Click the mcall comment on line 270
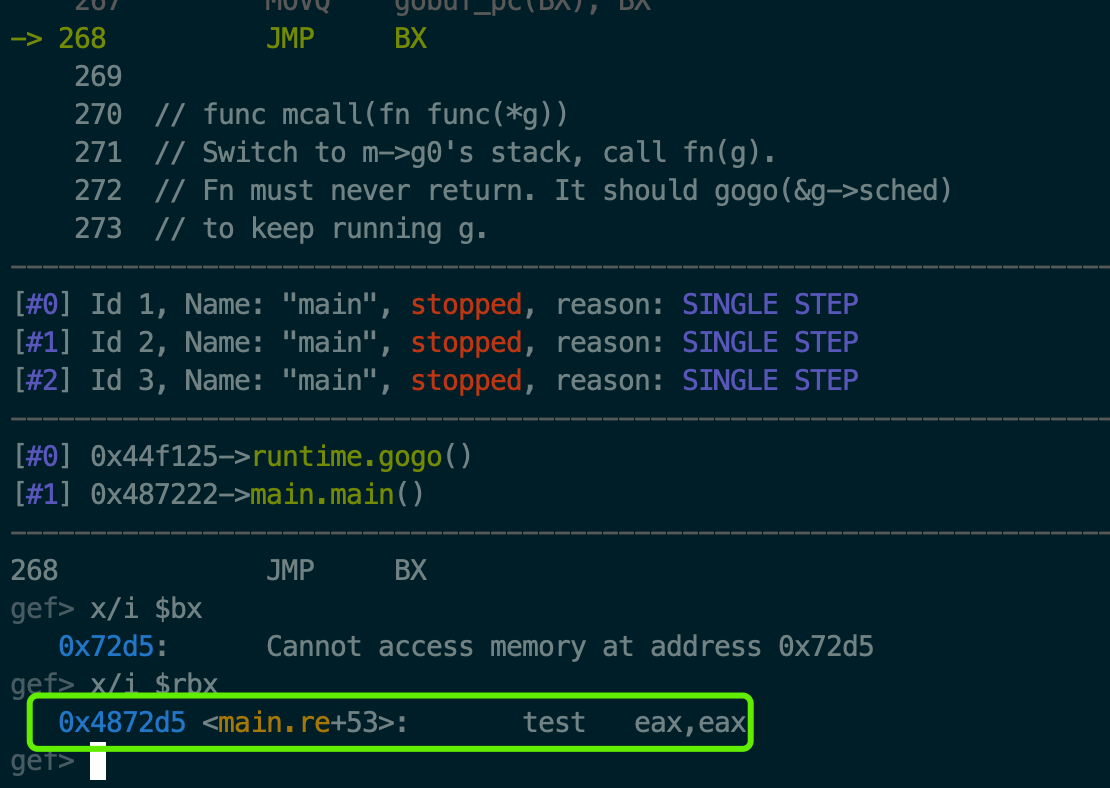The image size is (1110, 788). click(x=361, y=114)
